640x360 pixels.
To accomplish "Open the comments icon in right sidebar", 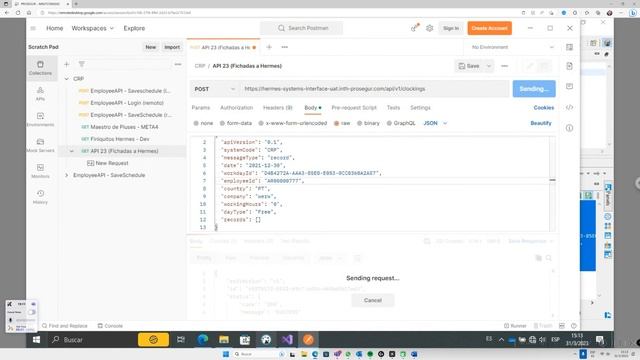I will (569, 86).
